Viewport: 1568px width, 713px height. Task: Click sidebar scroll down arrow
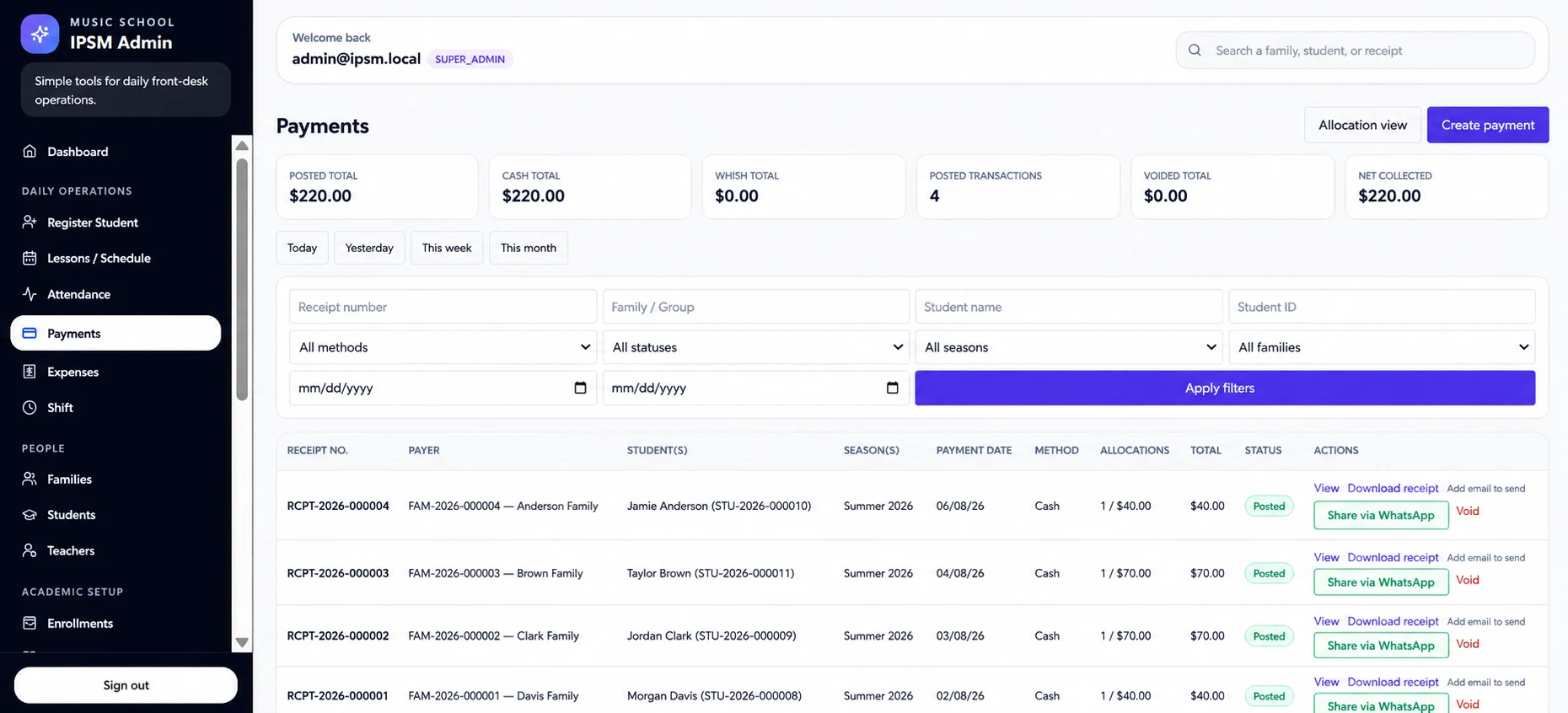coord(242,642)
